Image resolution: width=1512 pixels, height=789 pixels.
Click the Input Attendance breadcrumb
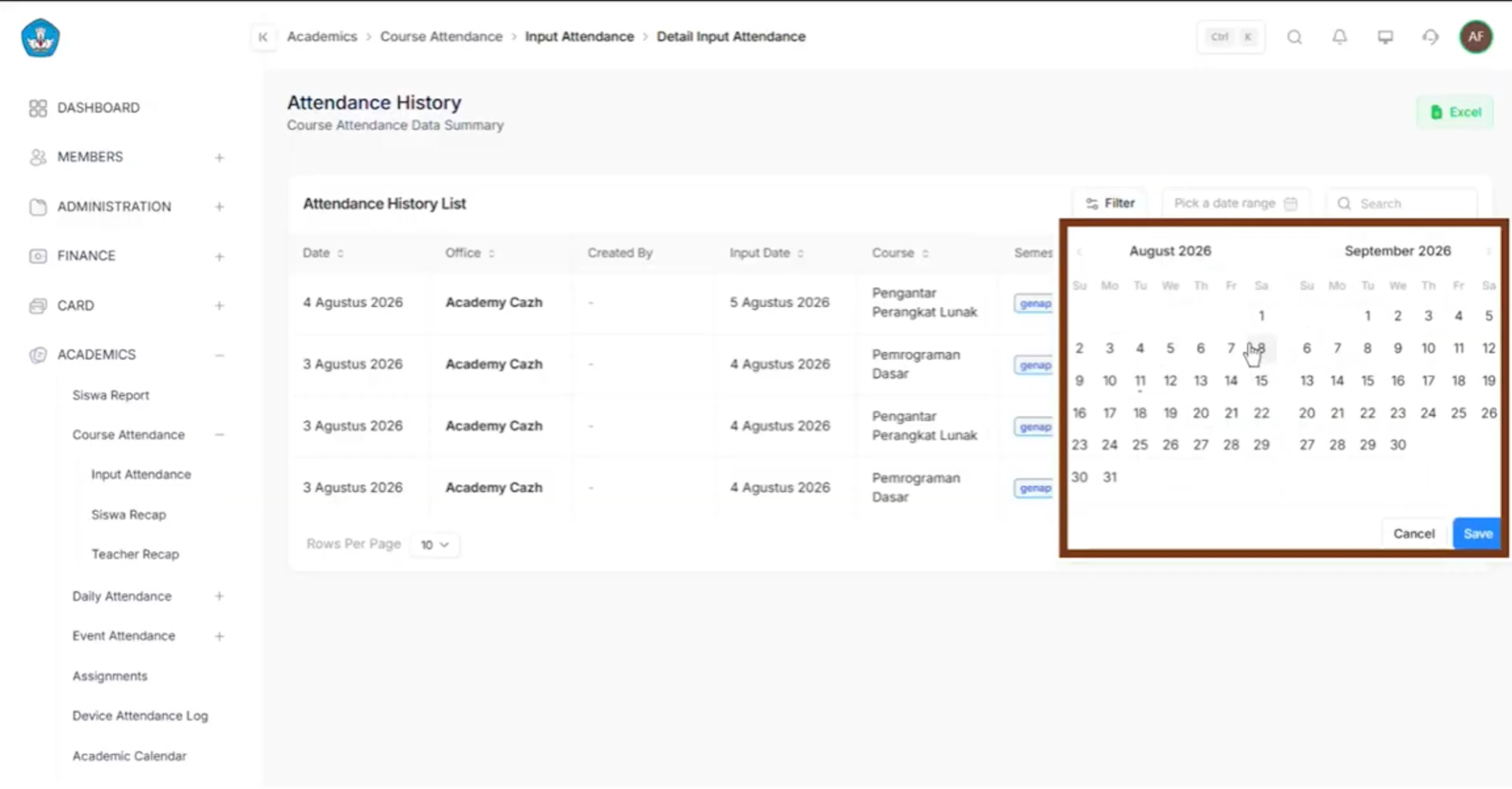(579, 36)
